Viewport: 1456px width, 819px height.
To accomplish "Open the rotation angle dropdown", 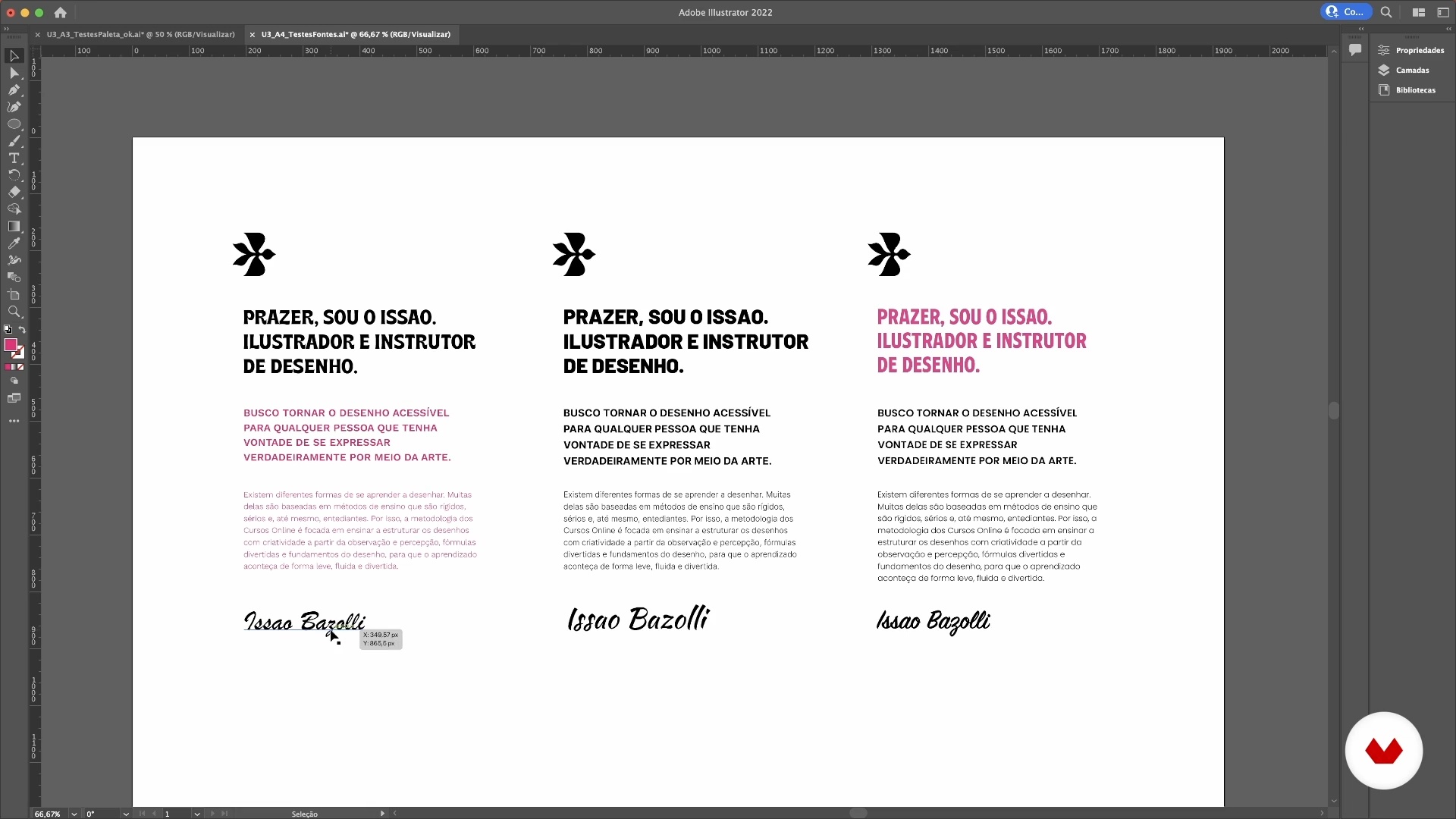I will 126,814.
